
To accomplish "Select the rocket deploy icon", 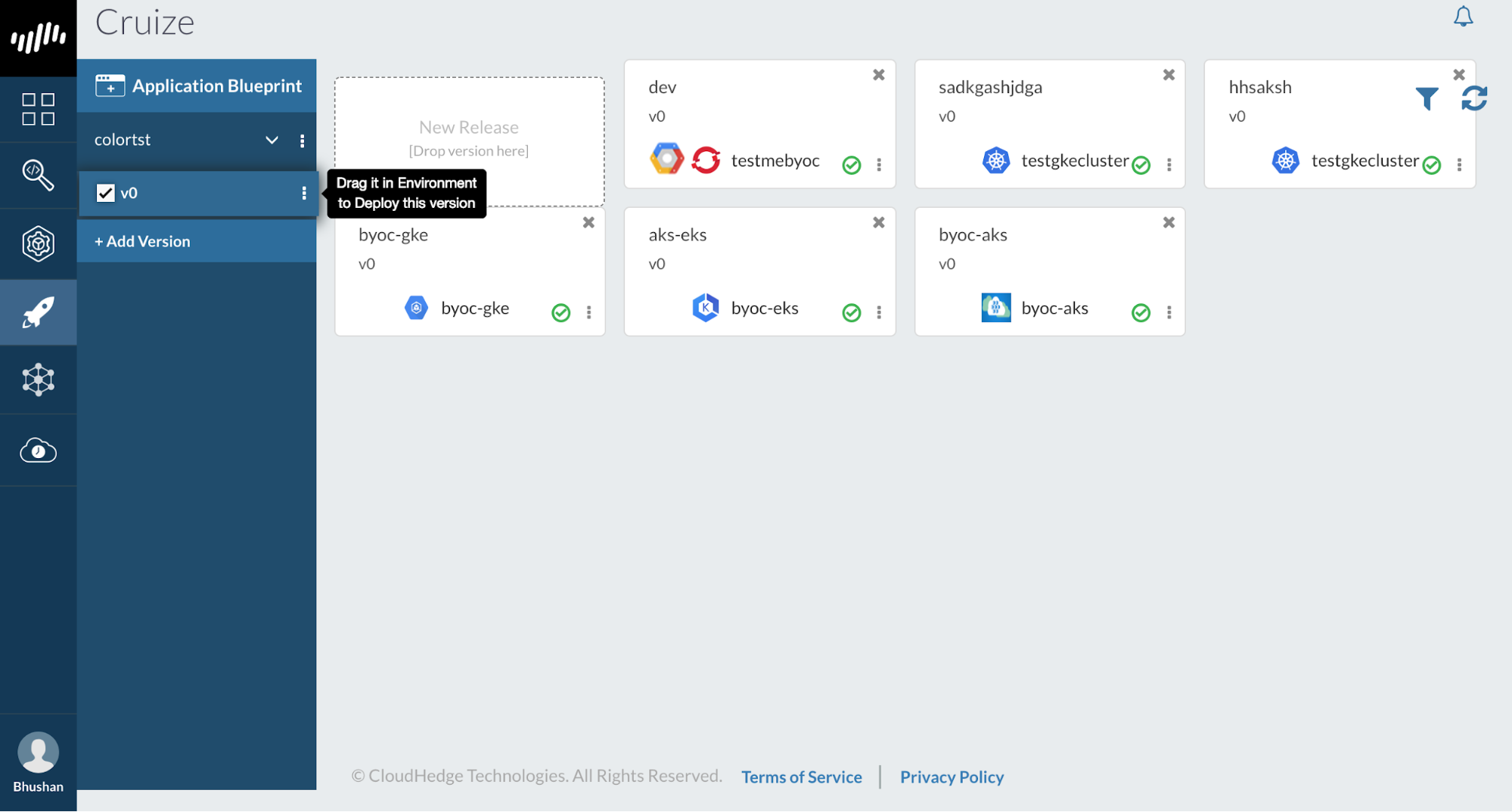I will click(38, 311).
